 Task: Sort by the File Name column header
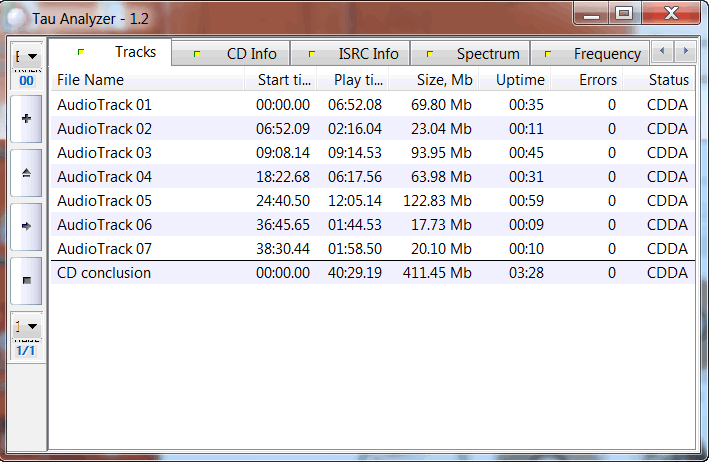pyautogui.click(x=148, y=80)
